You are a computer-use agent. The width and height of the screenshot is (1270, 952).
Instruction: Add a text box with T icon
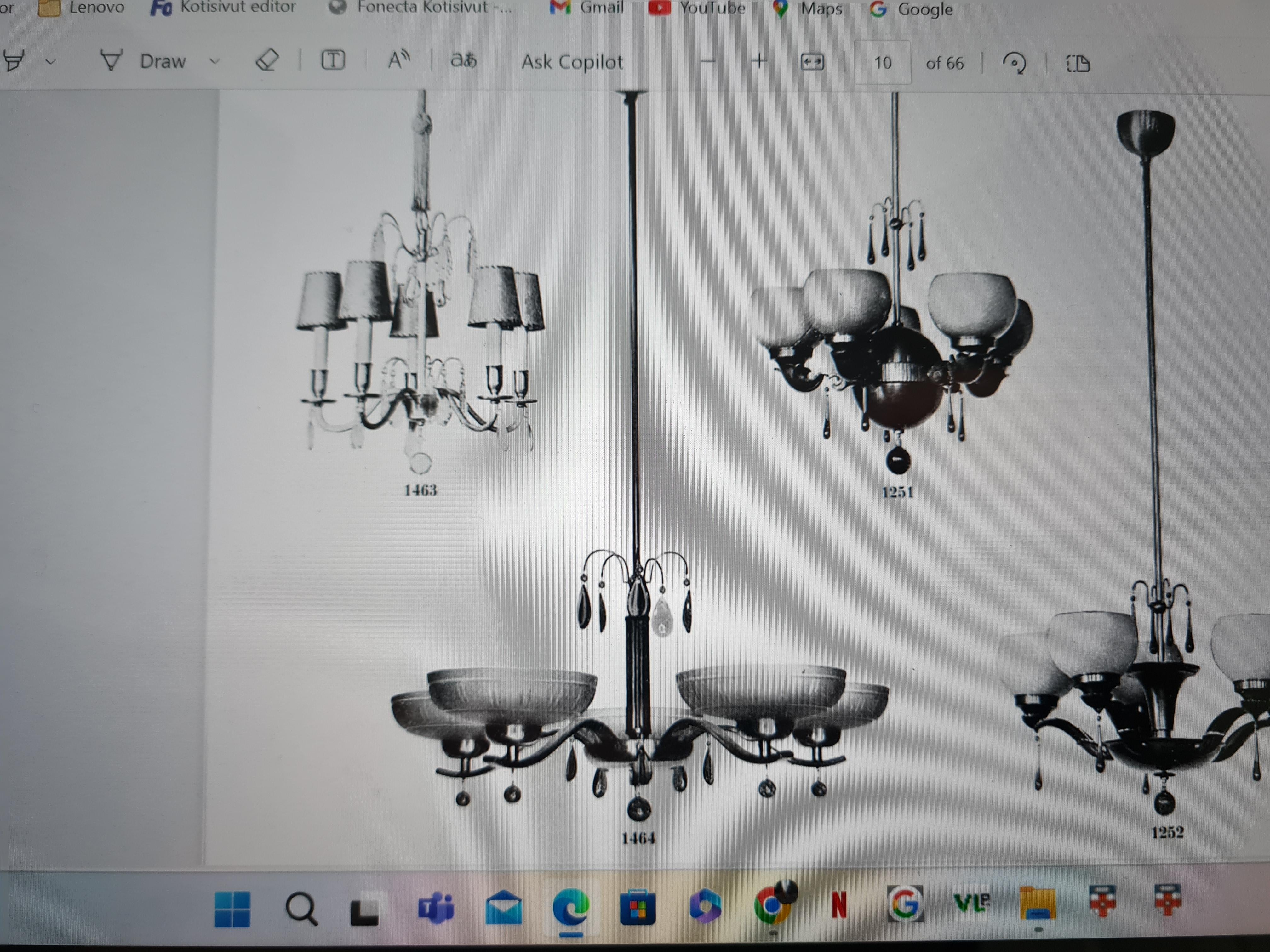[333, 60]
